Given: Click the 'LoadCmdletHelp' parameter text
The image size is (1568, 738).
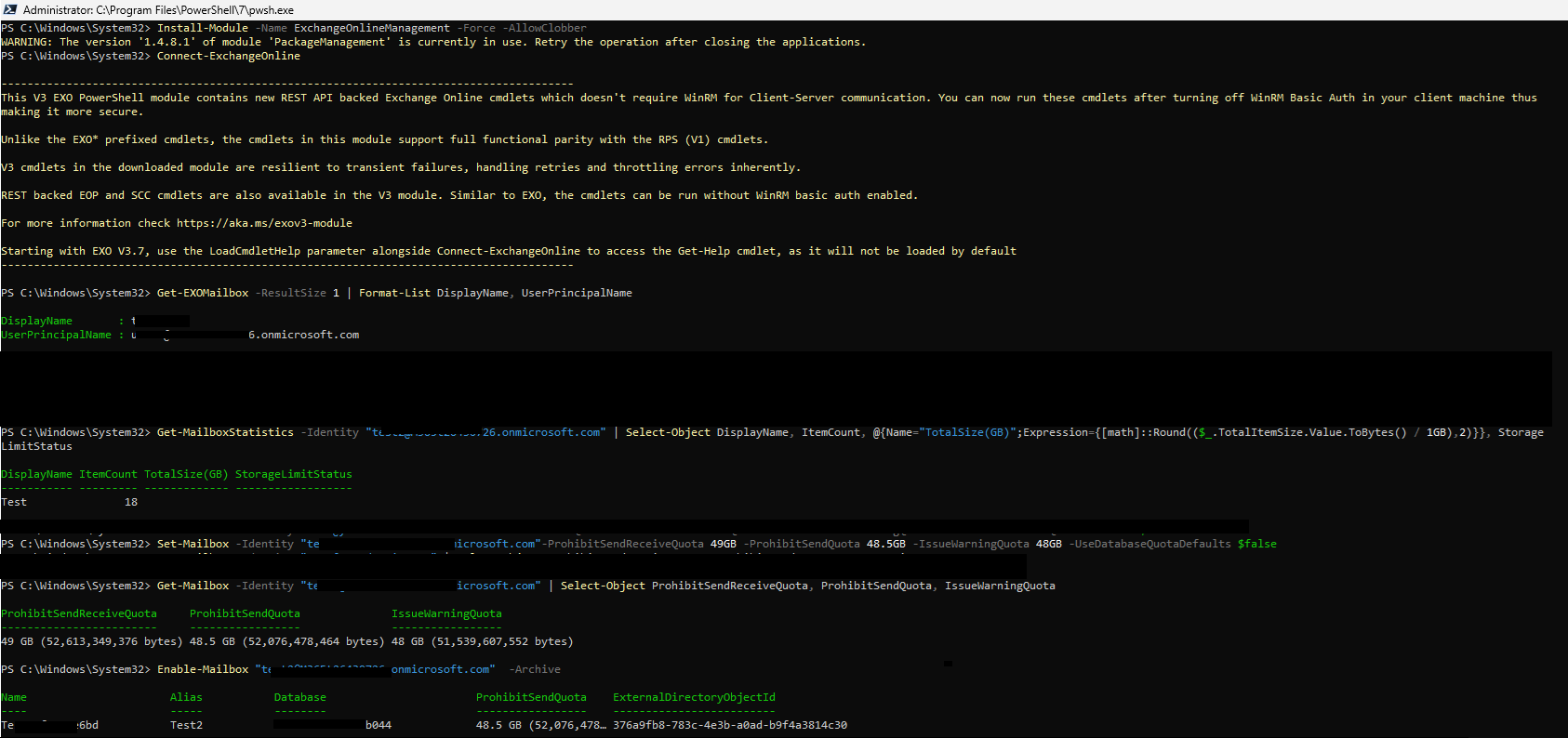Looking at the screenshot, I should click(255, 251).
